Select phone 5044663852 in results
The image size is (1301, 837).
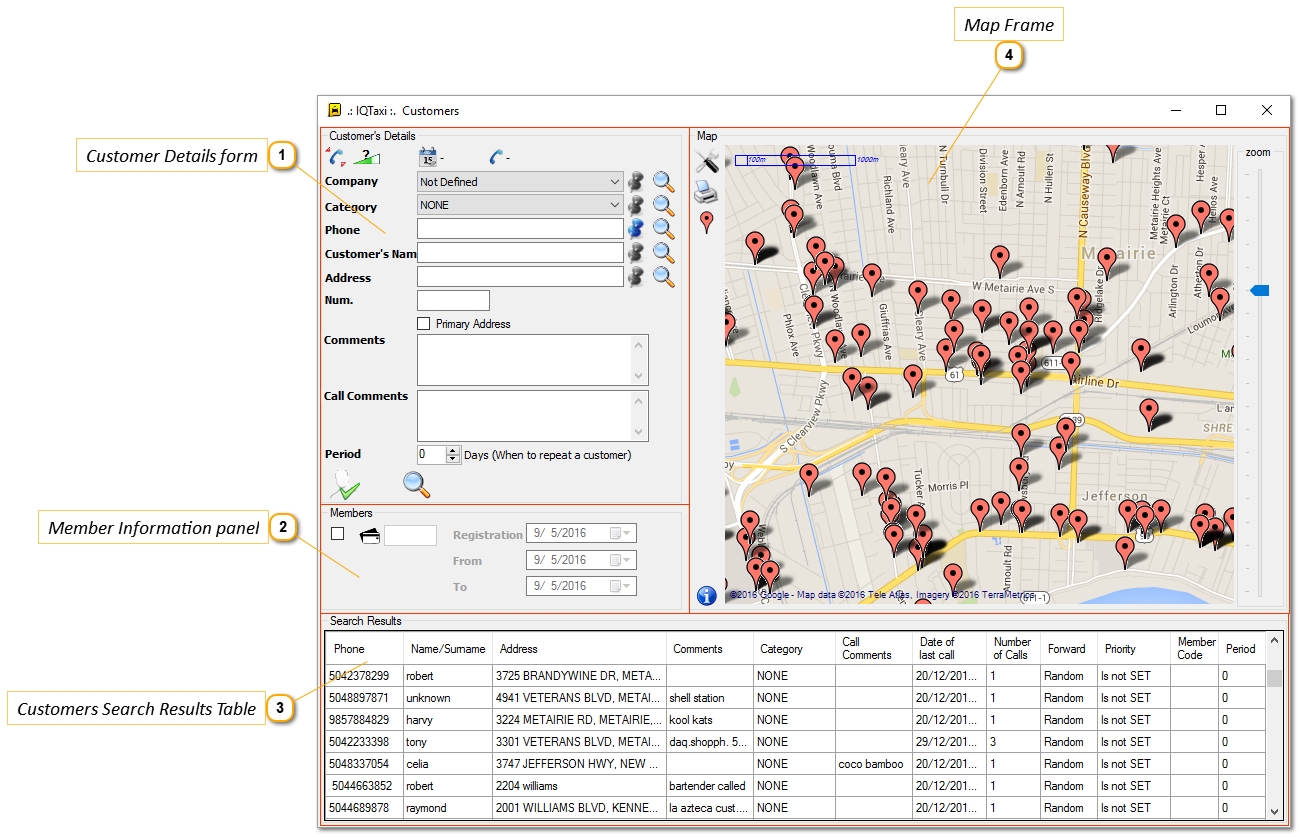point(365,786)
